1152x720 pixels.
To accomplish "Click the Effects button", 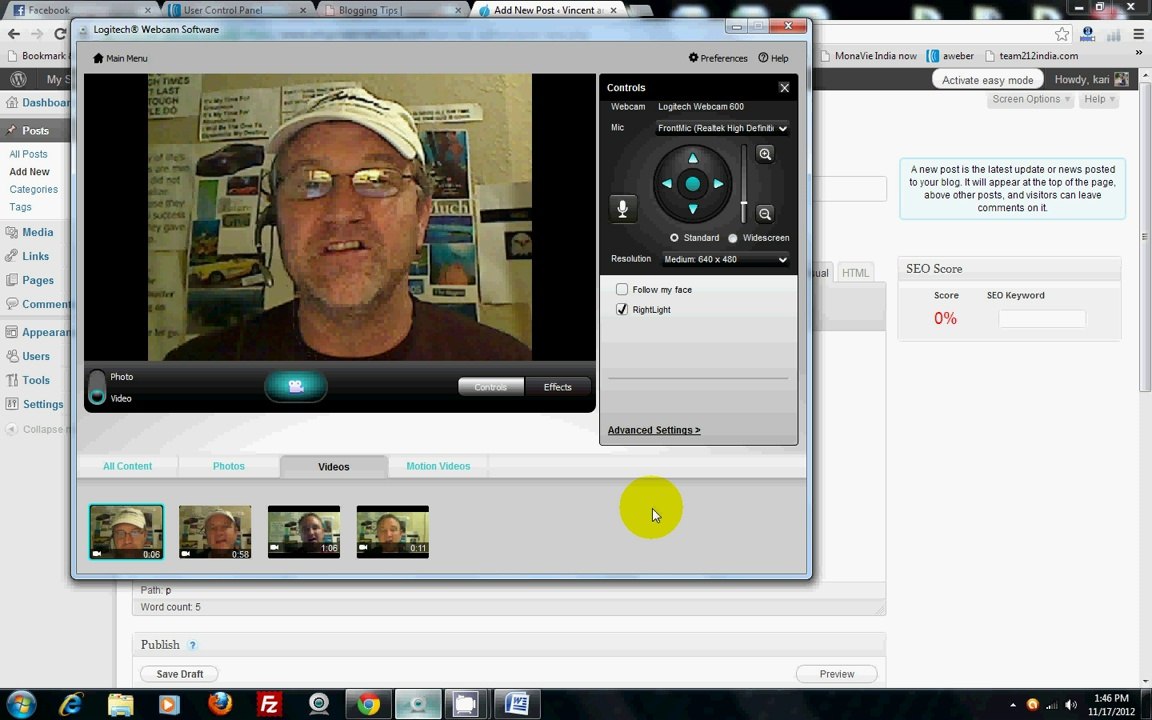I will pyautogui.click(x=558, y=387).
